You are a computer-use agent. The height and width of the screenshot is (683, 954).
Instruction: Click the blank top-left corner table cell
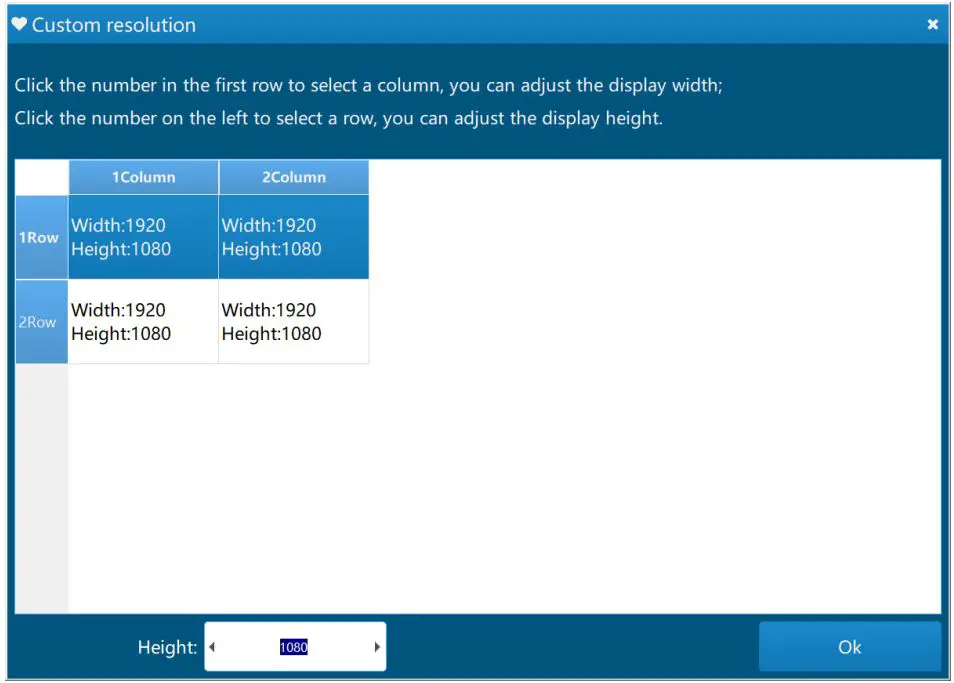pyautogui.click(x=41, y=177)
